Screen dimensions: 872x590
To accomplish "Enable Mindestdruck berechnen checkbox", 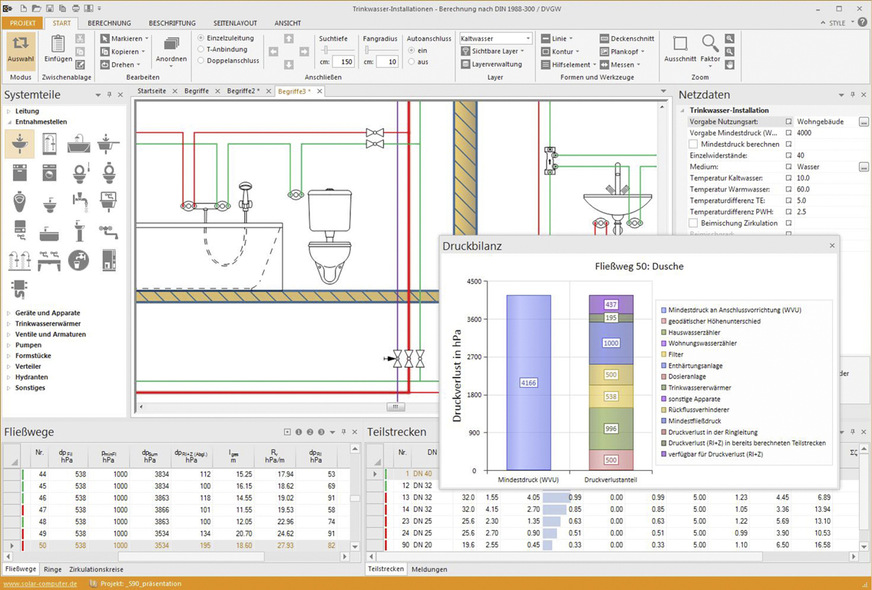I will tap(693, 144).
